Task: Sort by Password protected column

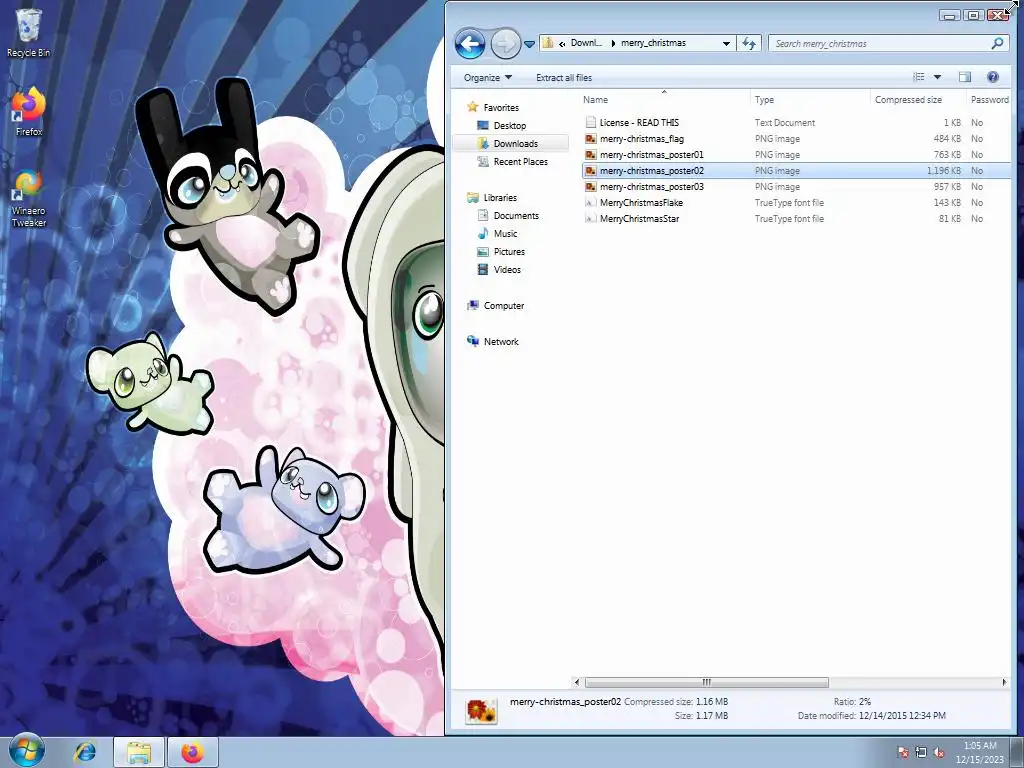Action: 988,99
